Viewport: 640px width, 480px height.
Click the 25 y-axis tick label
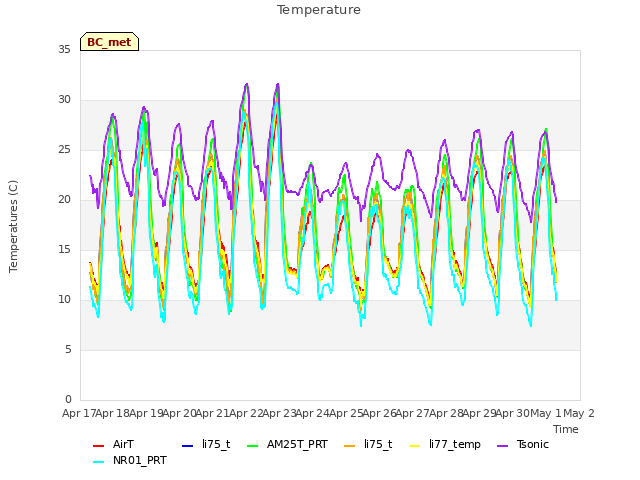[64, 150]
